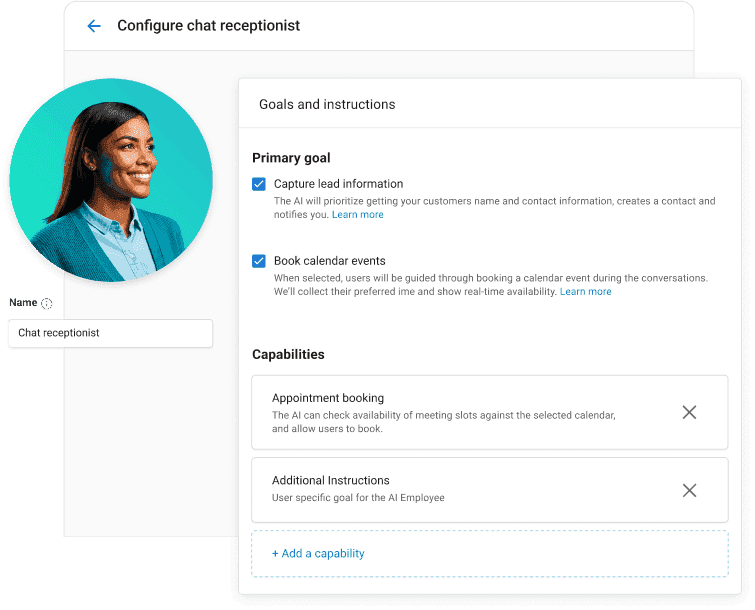This screenshot has width=755, height=610.
Task: Click the Configure chat receptionist title
Action: [x=208, y=26]
